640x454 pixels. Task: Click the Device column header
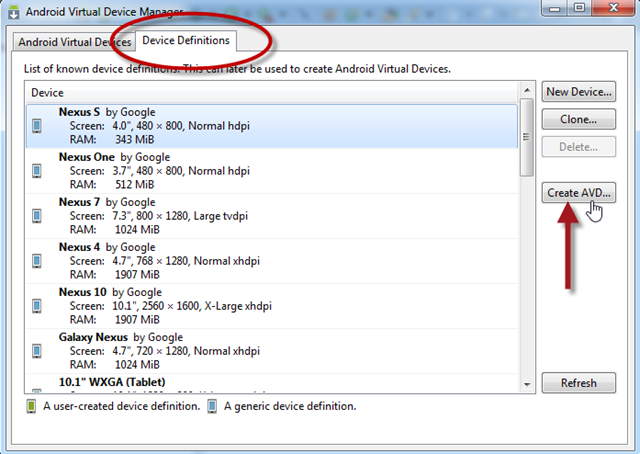[x=271, y=93]
